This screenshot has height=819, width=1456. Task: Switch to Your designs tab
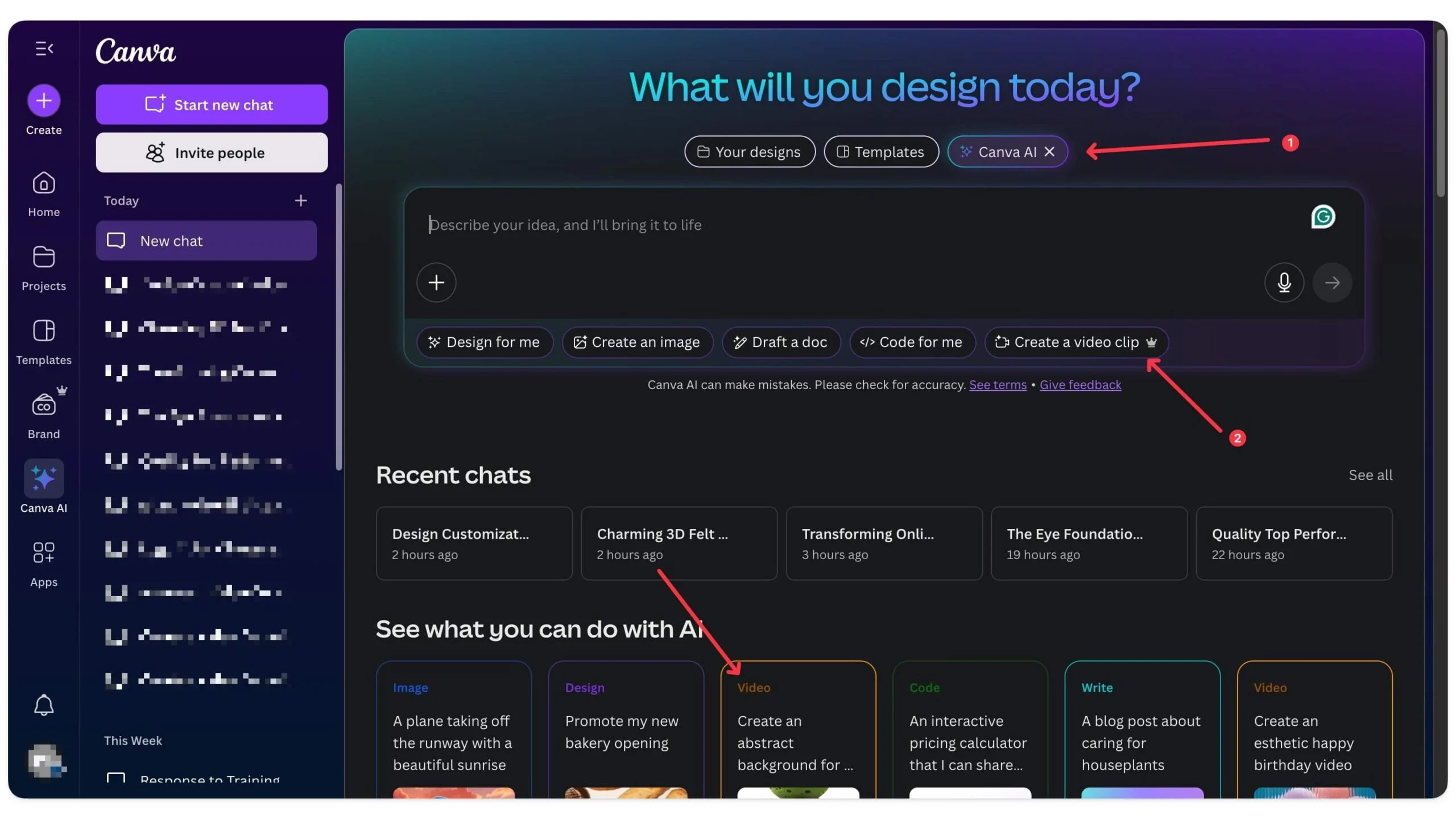750,152
